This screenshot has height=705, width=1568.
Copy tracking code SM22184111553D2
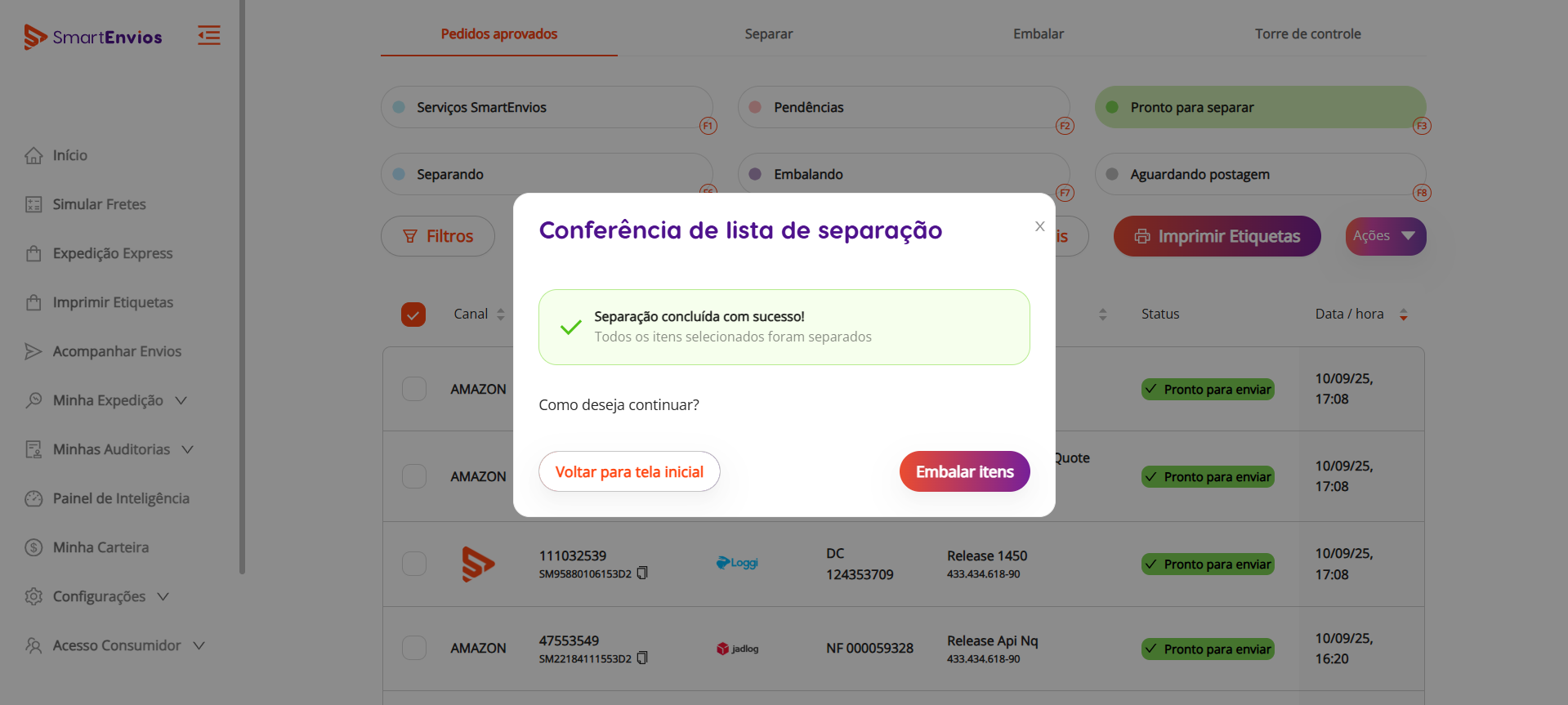point(642,658)
